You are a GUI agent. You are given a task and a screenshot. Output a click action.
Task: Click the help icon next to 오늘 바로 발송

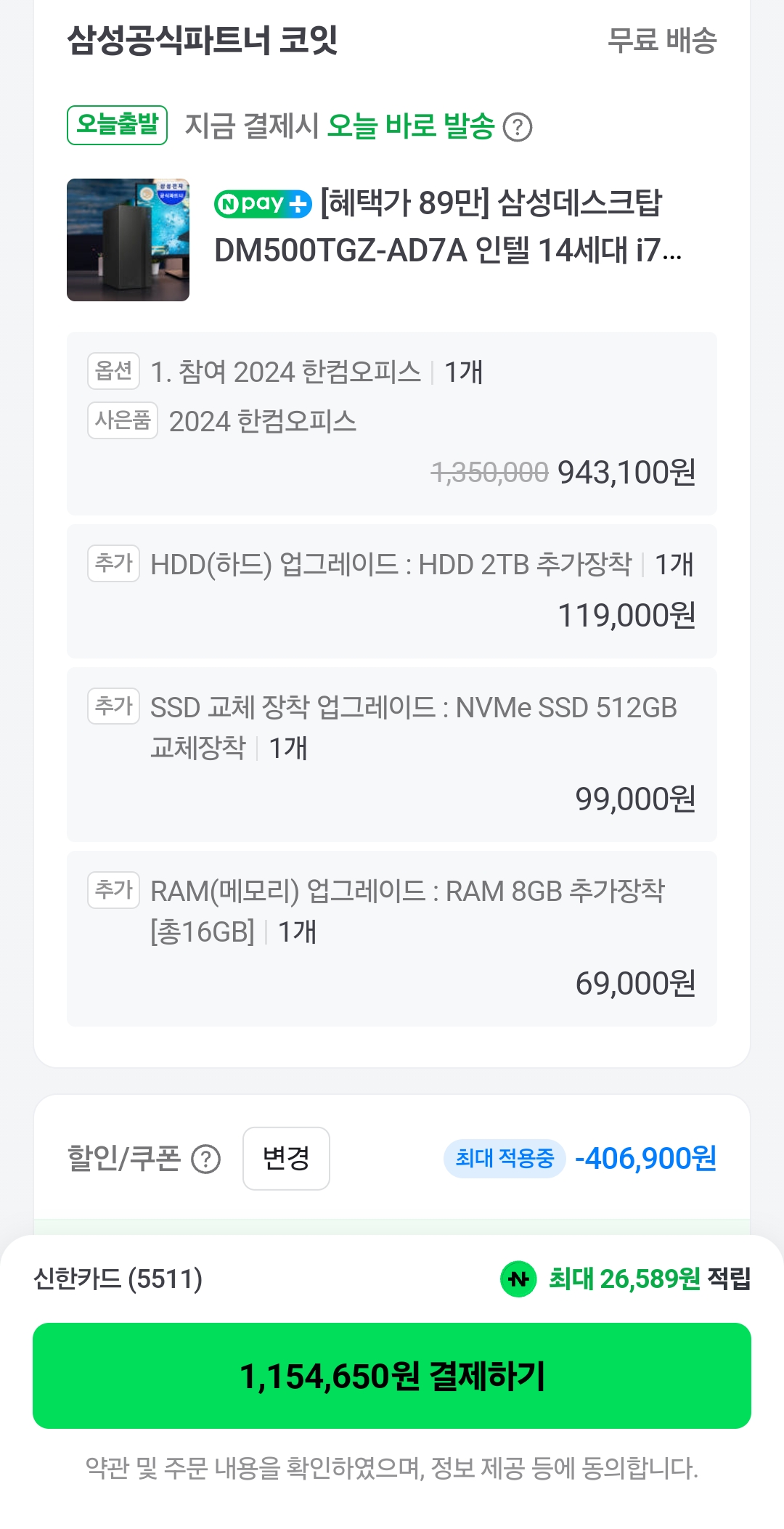[x=518, y=128]
